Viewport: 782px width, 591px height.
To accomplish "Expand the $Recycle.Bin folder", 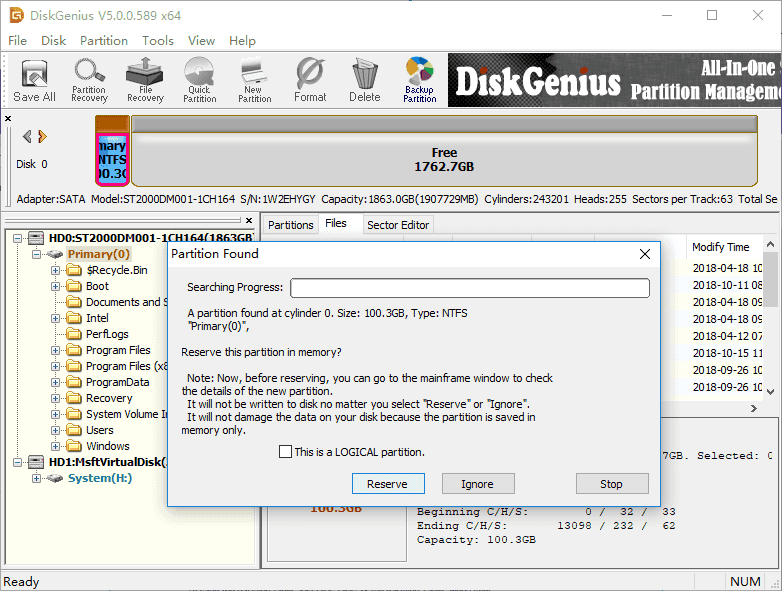I will [x=55, y=270].
